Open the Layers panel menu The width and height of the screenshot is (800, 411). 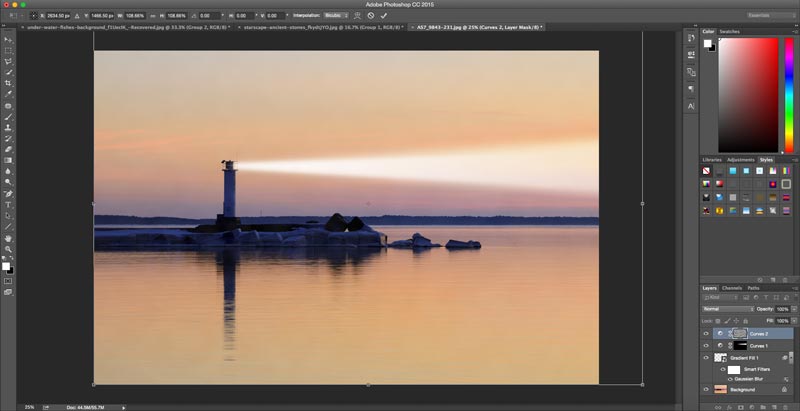point(794,288)
